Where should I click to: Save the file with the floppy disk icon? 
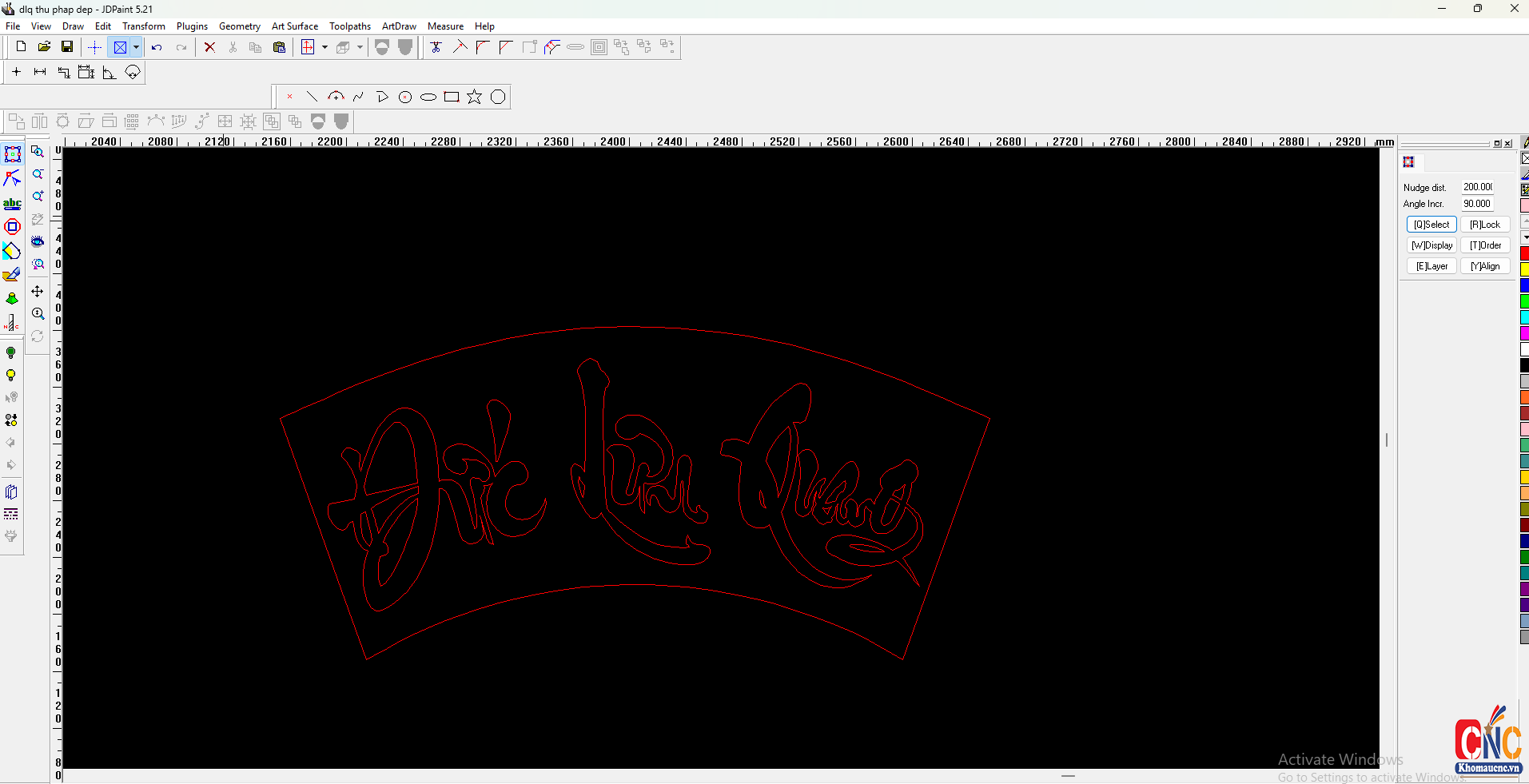coord(67,47)
